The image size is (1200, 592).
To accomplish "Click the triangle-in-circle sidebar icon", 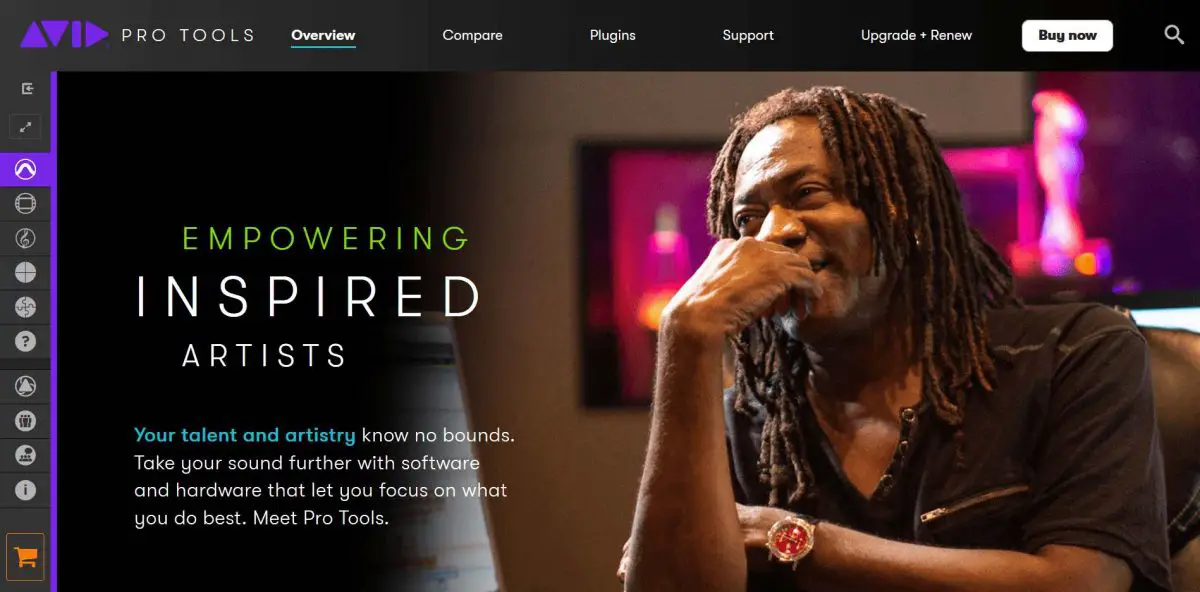I will tap(26, 386).
